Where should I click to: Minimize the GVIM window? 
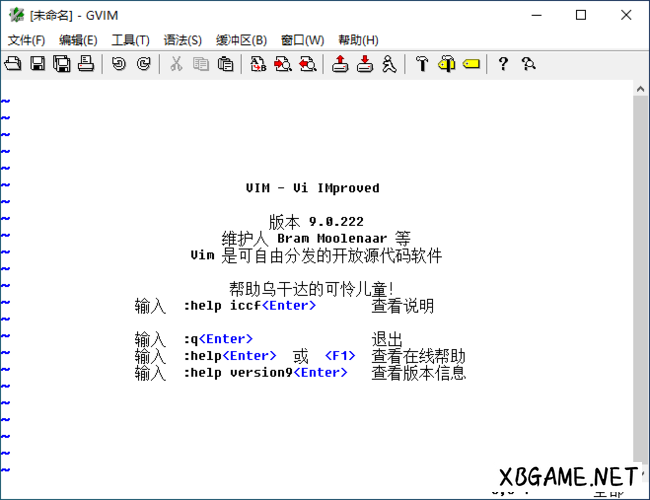pyautogui.click(x=537, y=15)
